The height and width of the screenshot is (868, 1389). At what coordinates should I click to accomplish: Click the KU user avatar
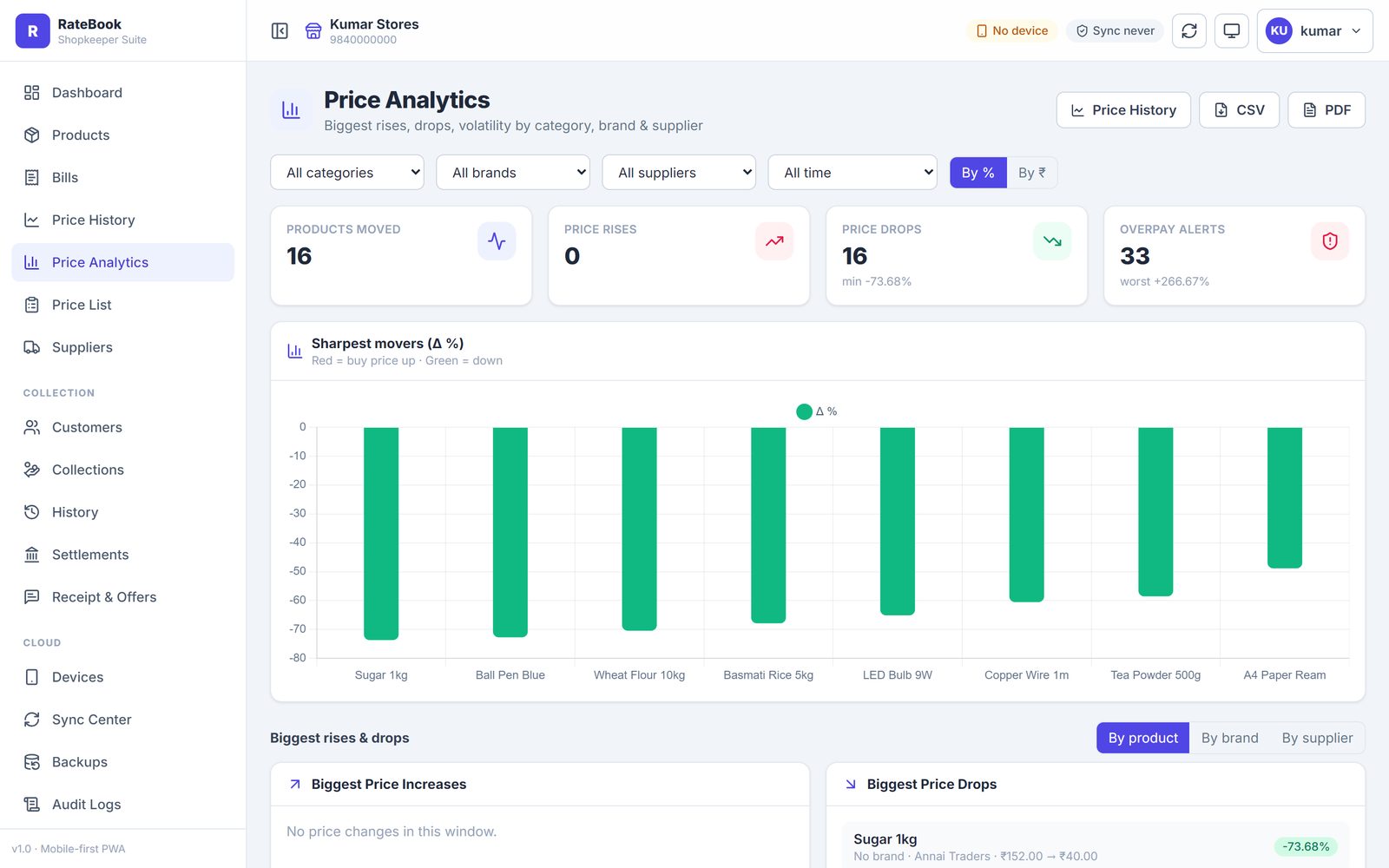(1279, 31)
